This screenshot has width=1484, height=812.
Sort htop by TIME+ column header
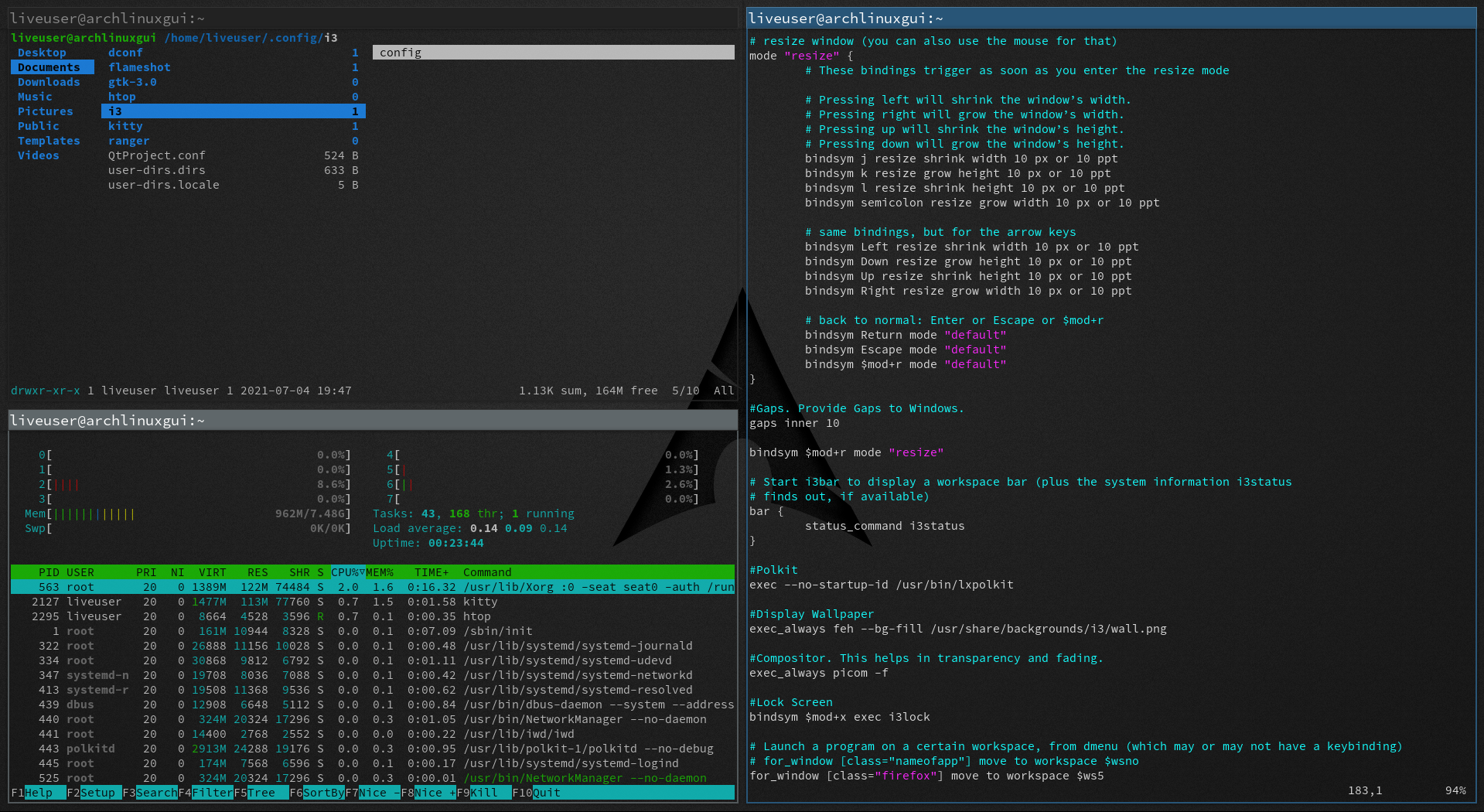[x=432, y=572]
